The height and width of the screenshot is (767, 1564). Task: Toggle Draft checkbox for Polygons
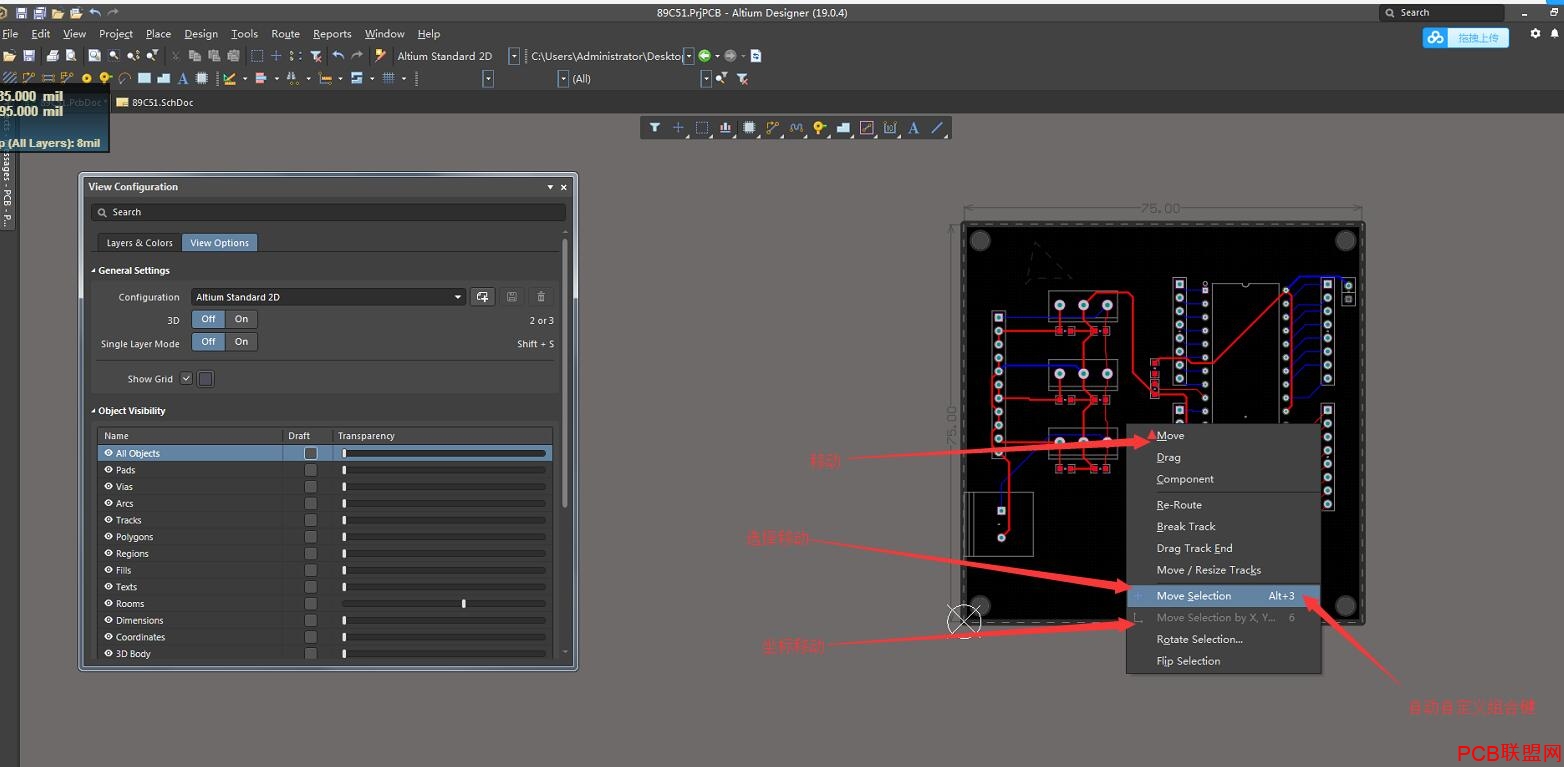click(310, 537)
